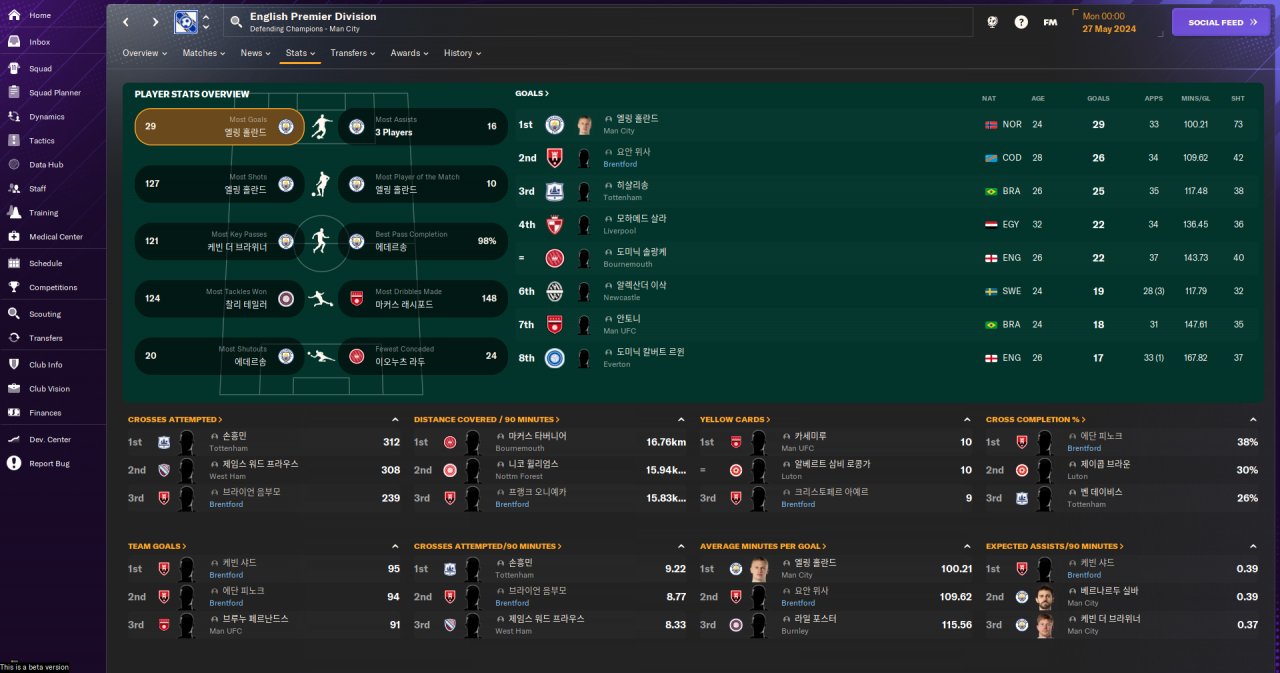Select the Most Shots stat card
Image resolution: width=1280 pixels, height=673 pixels.
point(219,184)
